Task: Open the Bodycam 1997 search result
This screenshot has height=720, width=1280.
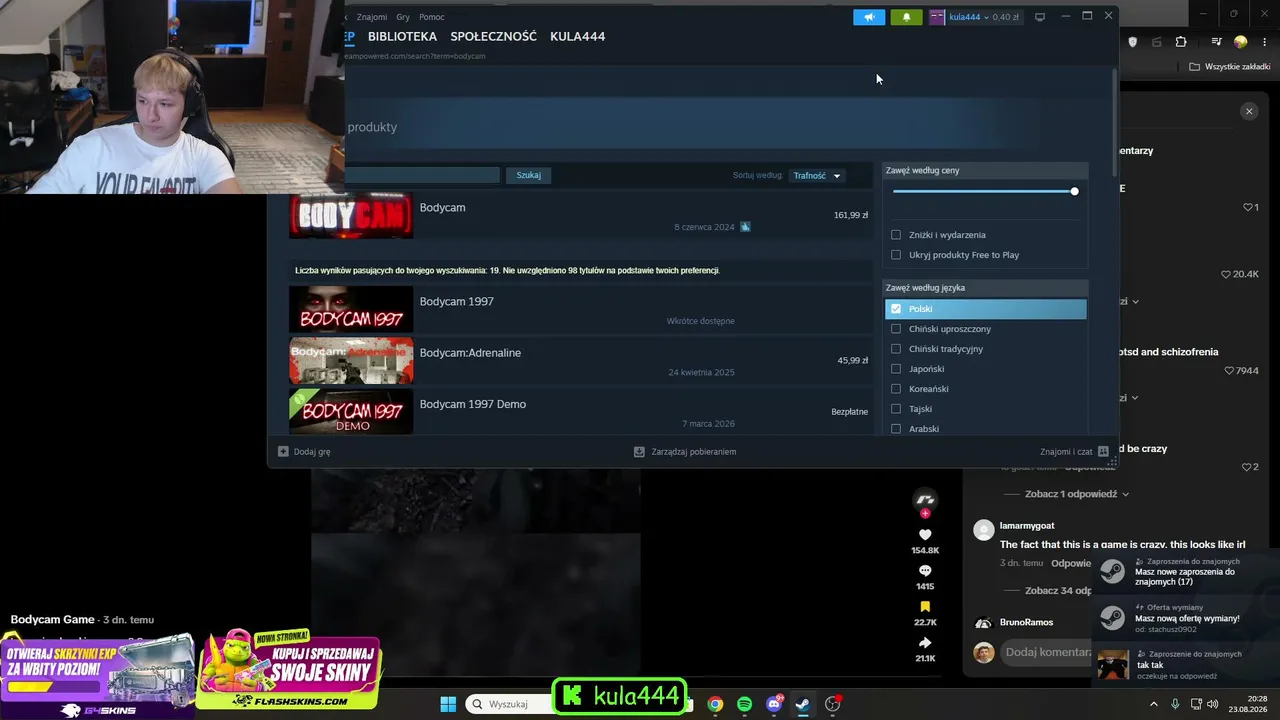Action: tap(580, 309)
